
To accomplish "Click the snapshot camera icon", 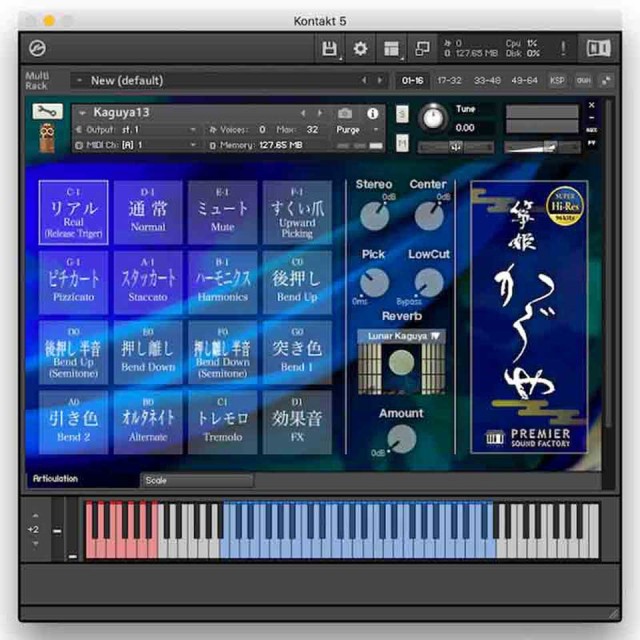I will 344,113.
